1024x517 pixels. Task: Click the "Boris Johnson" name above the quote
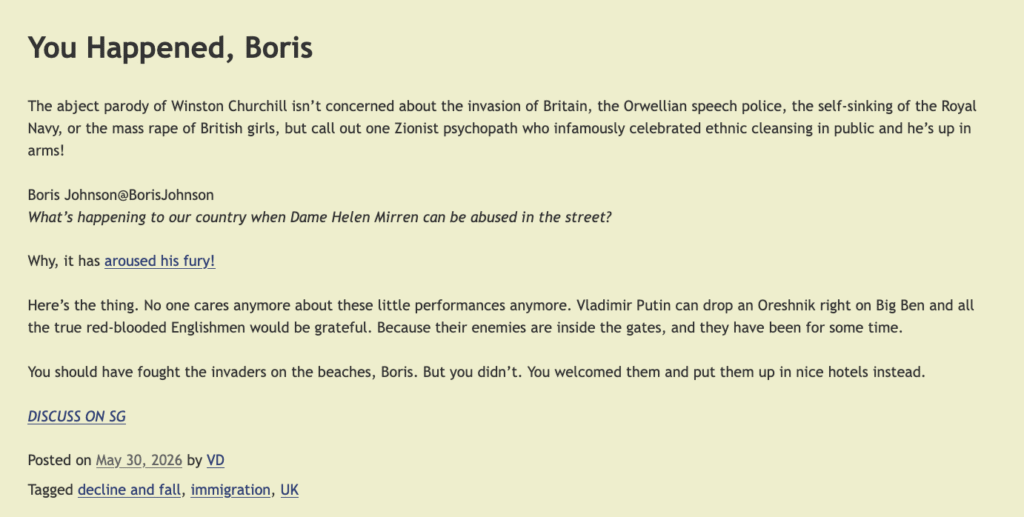coord(72,195)
